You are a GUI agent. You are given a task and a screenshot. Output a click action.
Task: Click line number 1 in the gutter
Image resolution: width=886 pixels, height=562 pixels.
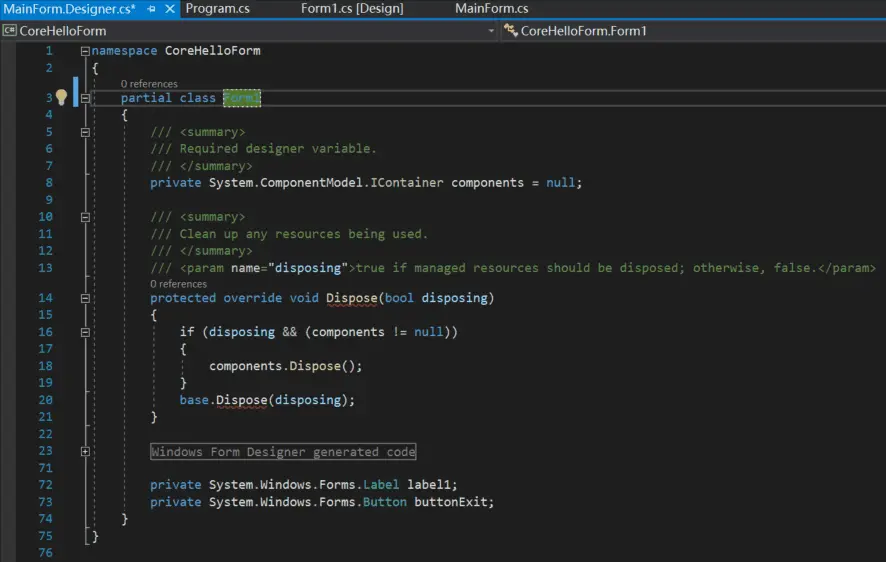tap(49, 50)
